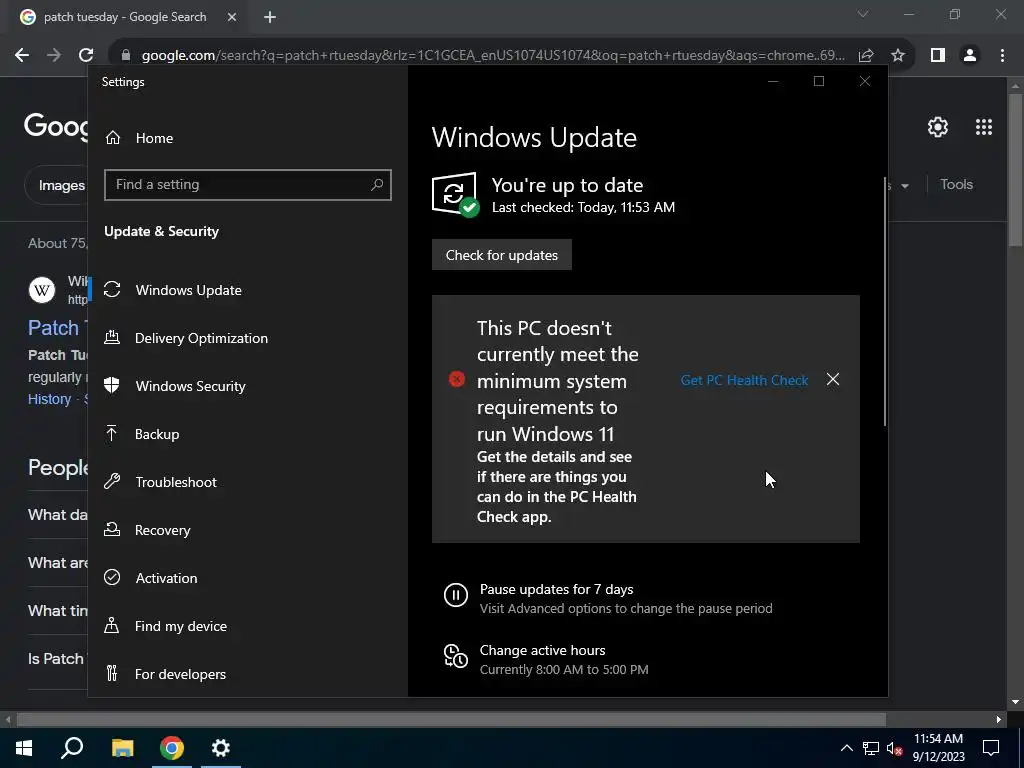Click the Chrome address bar URL
This screenshot has width=1024, height=768.
tap(493, 56)
